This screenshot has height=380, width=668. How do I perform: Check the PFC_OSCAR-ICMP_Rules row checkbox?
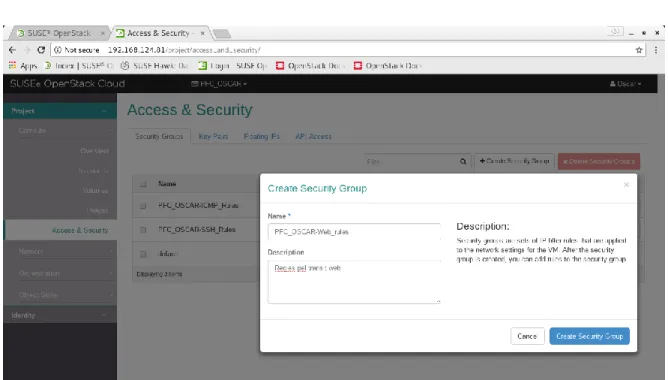click(x=143, y=206)
